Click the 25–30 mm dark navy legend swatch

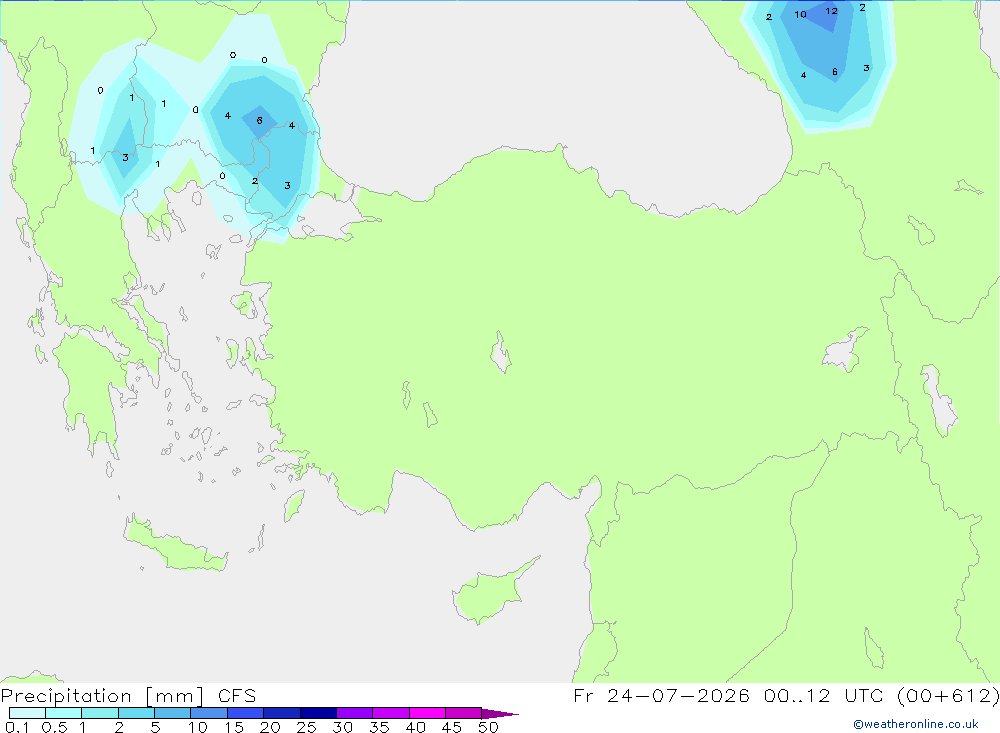[x=318, y=713]
